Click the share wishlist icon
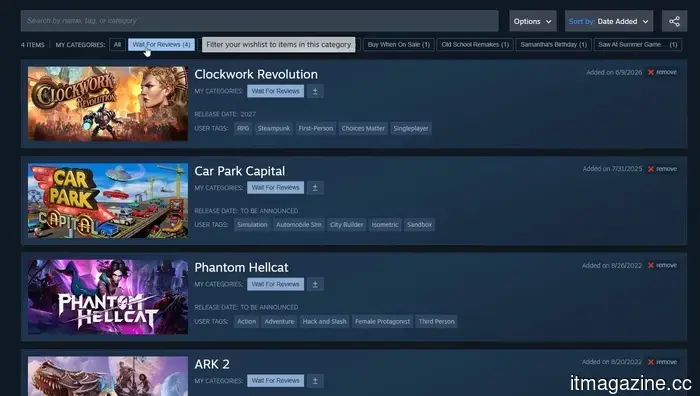This screenshot has width=700, height=396. coord(674,21)
